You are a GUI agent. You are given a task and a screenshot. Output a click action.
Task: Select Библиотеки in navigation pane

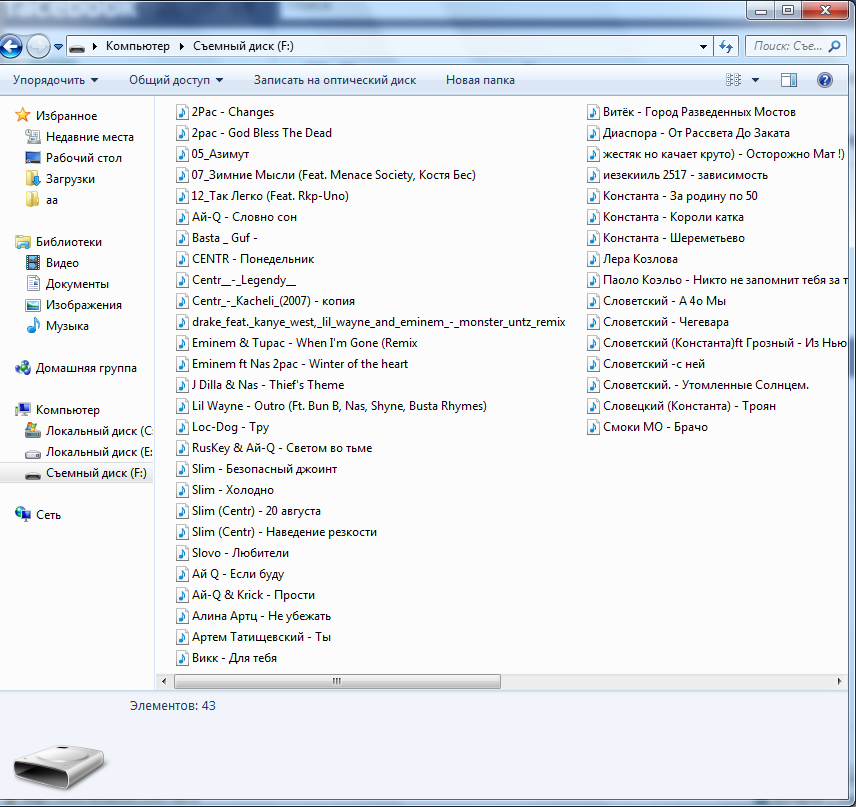(69, 242)
